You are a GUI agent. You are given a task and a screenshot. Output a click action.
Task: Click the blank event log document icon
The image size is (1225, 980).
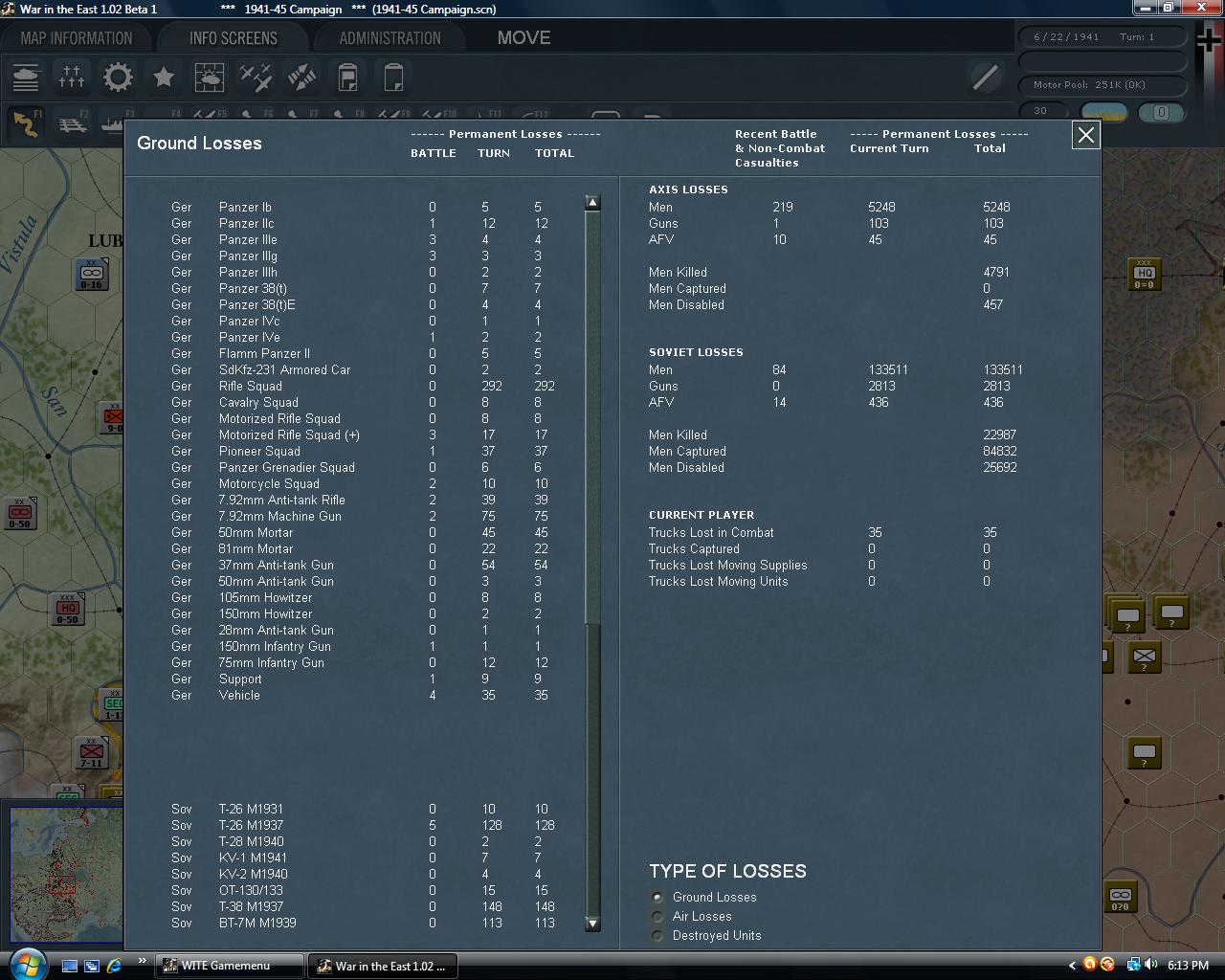click(393, 77)
